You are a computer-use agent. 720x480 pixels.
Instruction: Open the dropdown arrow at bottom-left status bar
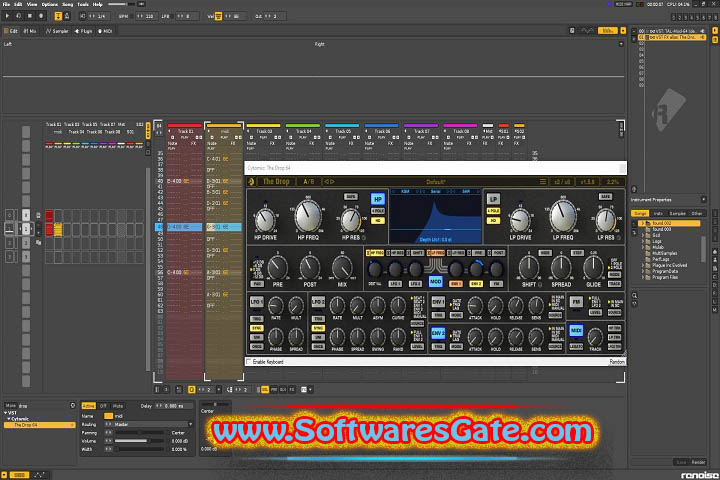point(4,475)
